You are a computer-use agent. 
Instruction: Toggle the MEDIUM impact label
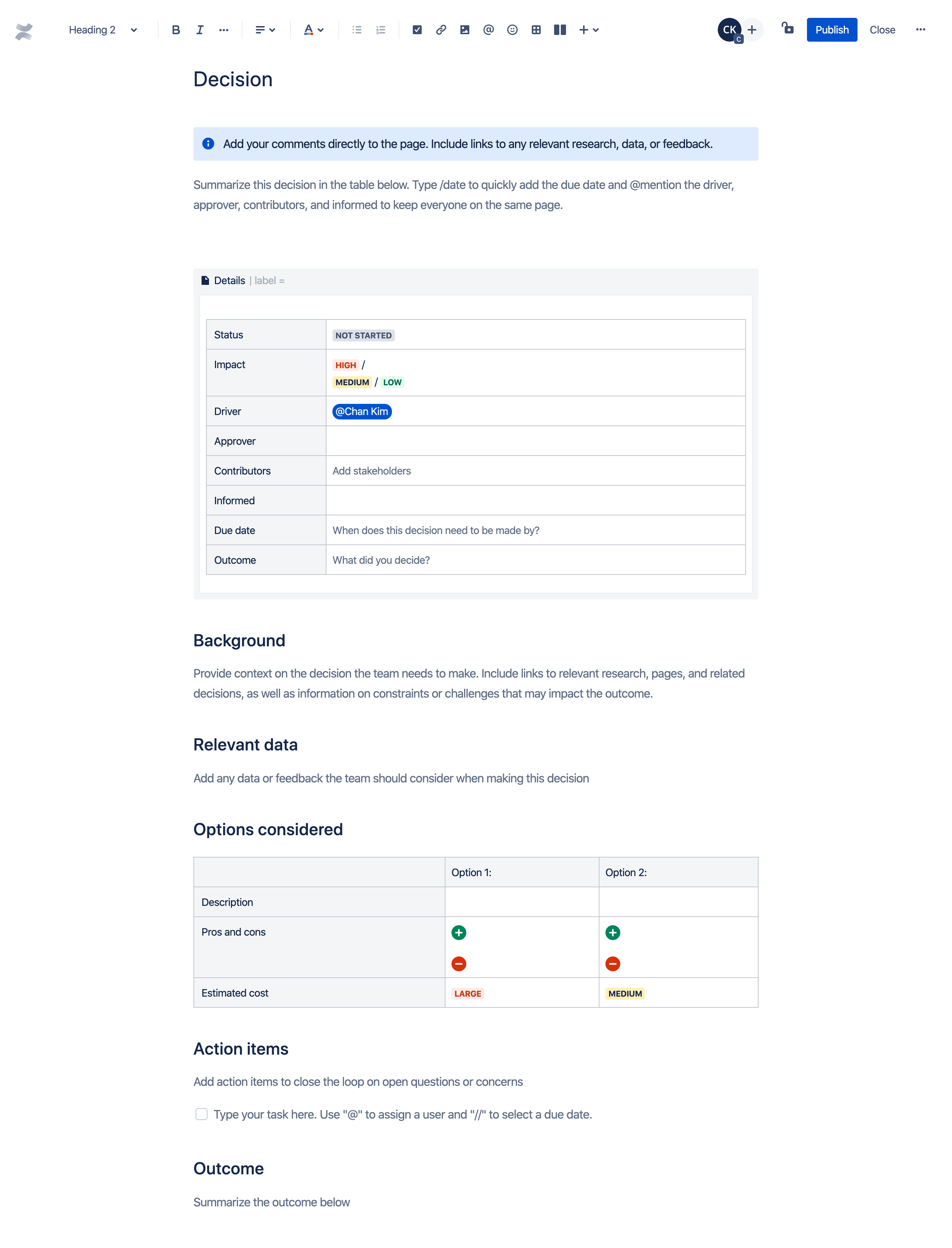[352, 382]
